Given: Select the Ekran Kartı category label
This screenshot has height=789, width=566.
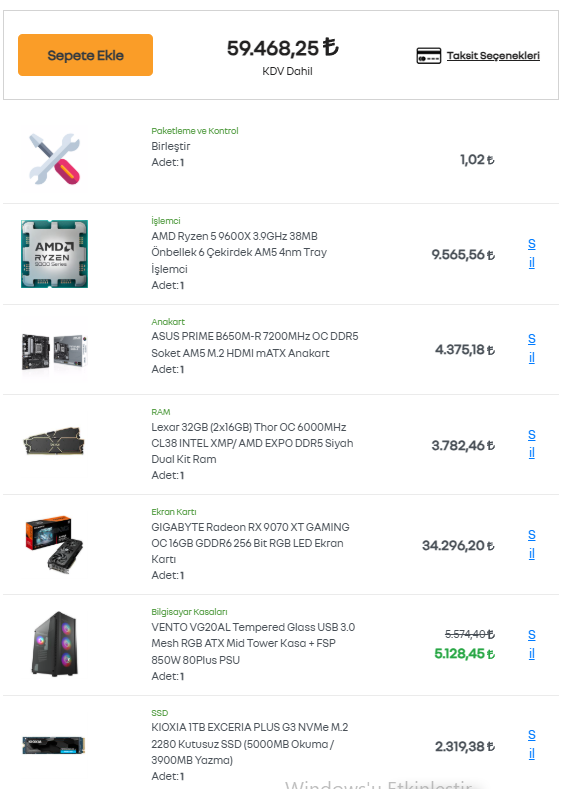Looking at the screenshot, I should (x=174, y=512).
